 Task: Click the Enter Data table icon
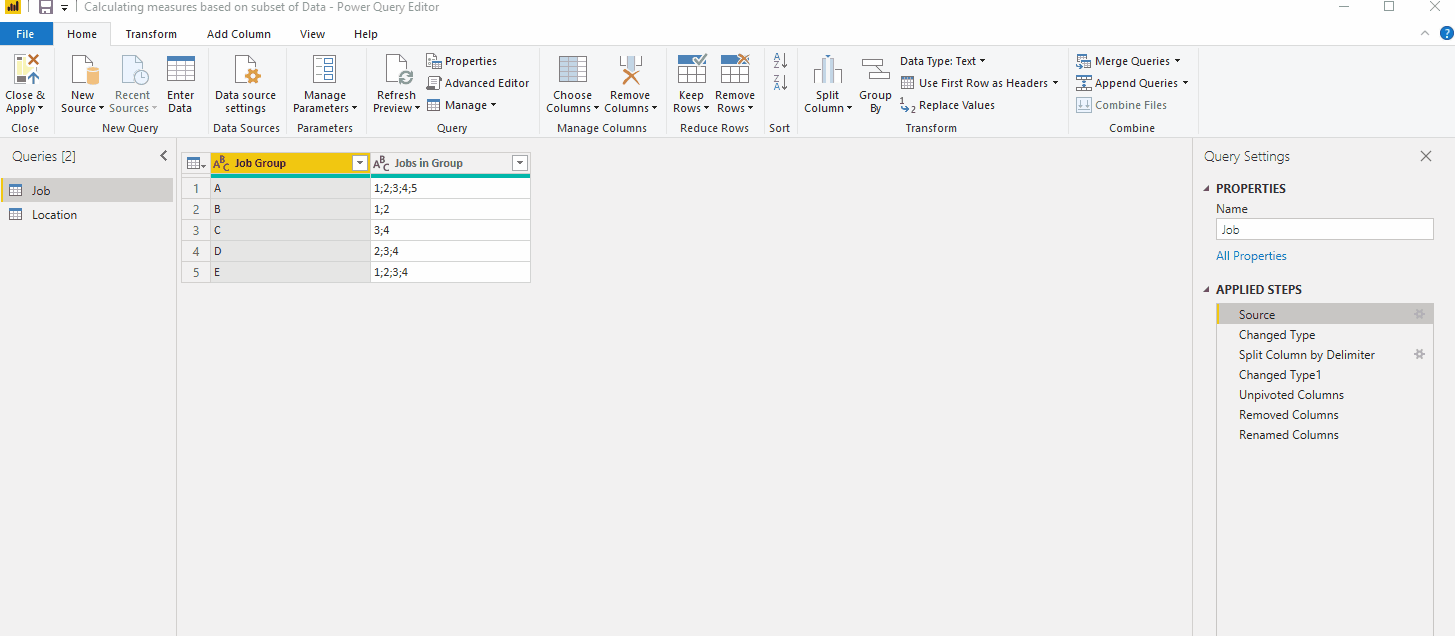[x=181, y=70]
